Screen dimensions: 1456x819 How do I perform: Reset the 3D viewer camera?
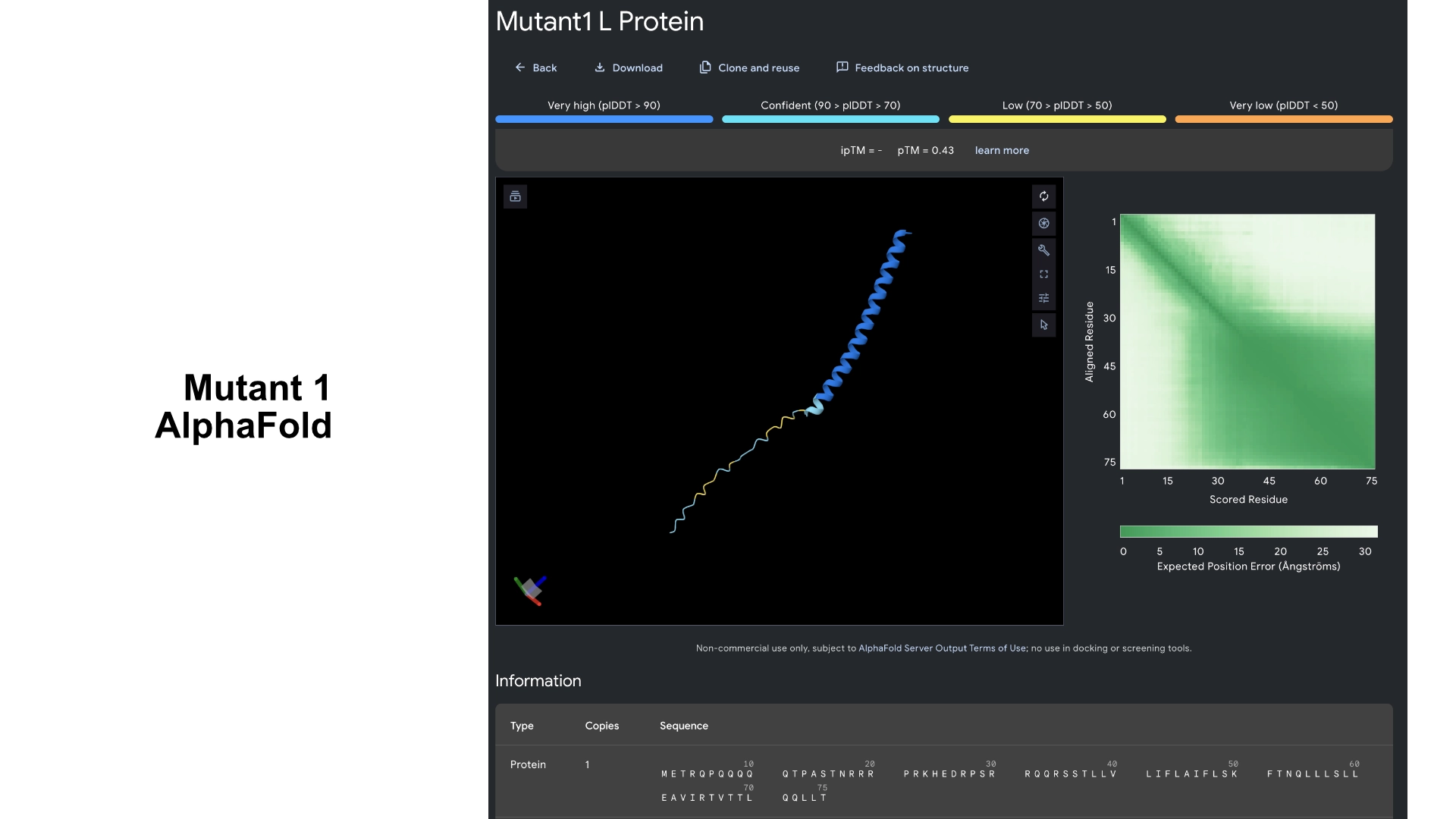1043,196
